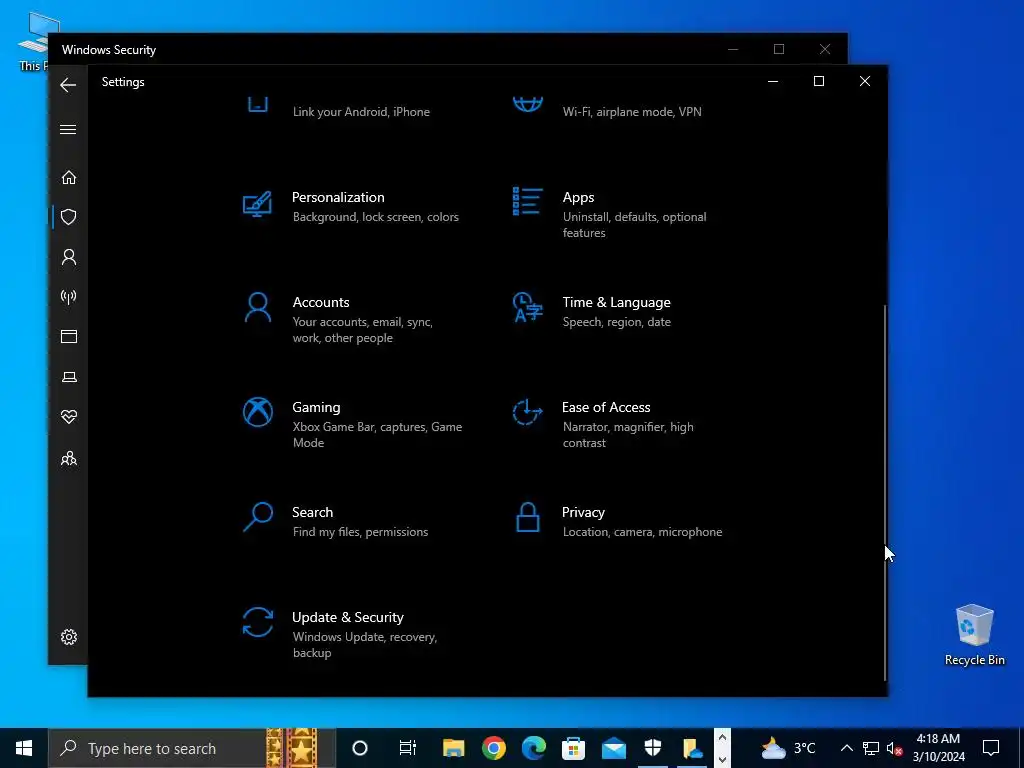
Task: Select the Recycle Bin desktop icon
Action: [x=974, y=635]
